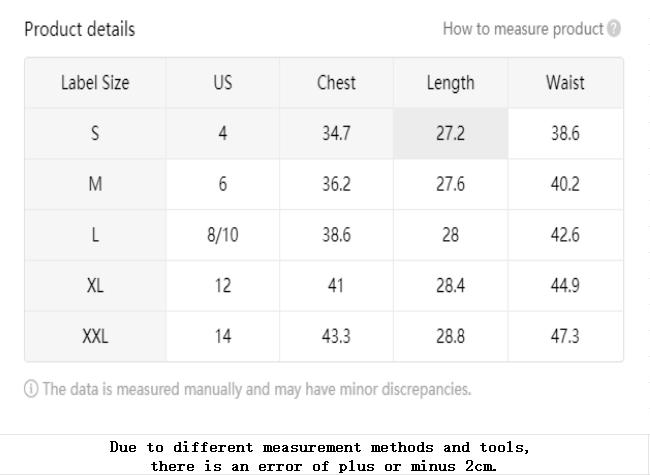Image resolution: width=650 pixels, height=475 pixels.
Task: Select the S size row label
Action: pos(95,133)
